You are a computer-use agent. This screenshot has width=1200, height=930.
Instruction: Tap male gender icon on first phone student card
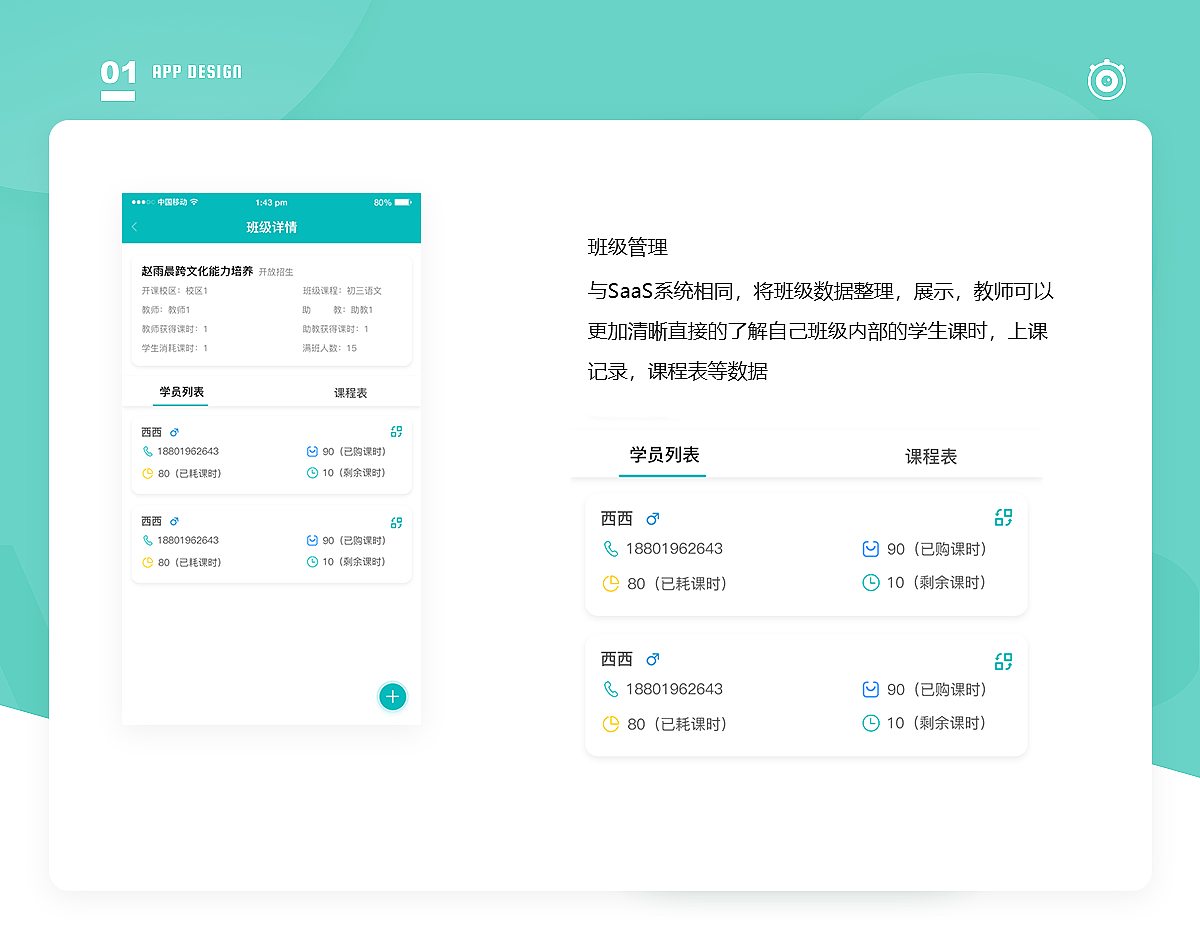[x=174, y=432]
